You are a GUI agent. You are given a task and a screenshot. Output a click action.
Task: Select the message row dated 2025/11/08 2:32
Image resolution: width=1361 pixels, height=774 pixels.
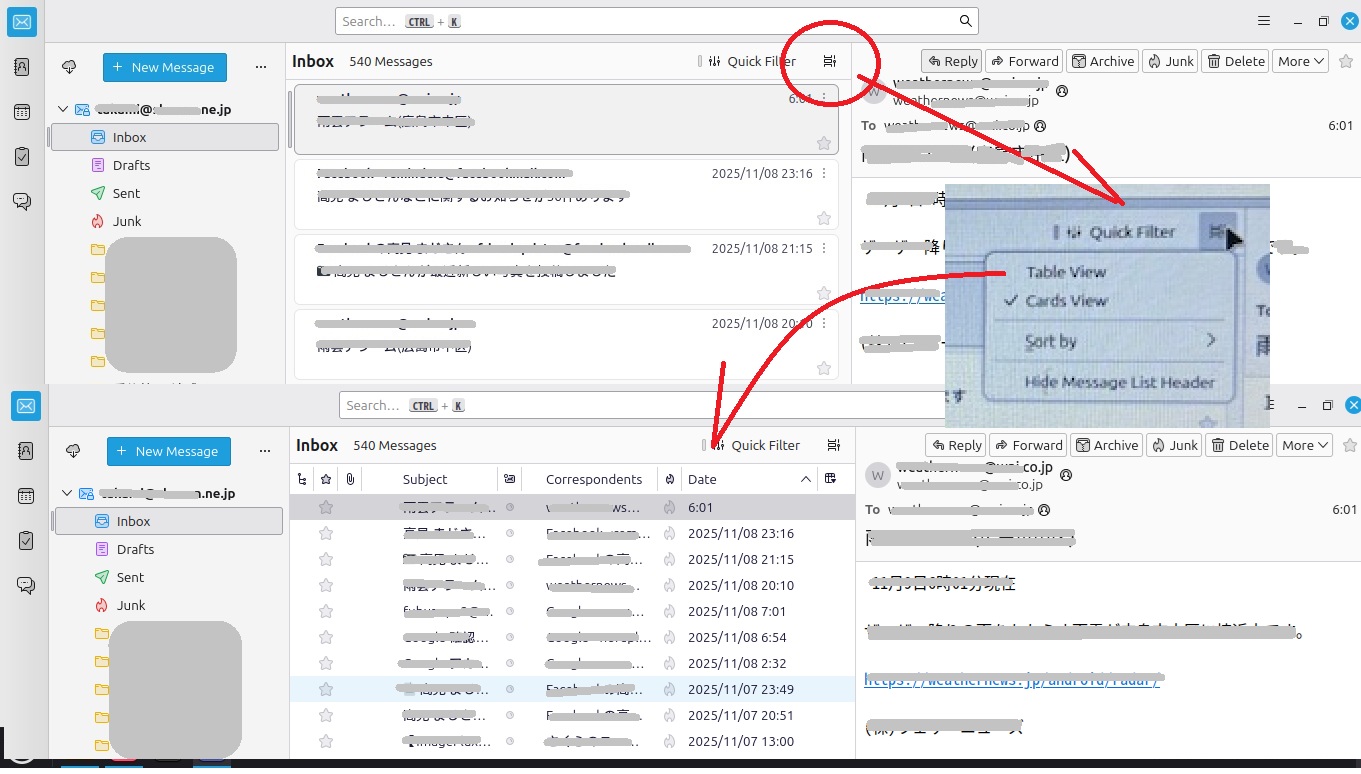[570, 664]
